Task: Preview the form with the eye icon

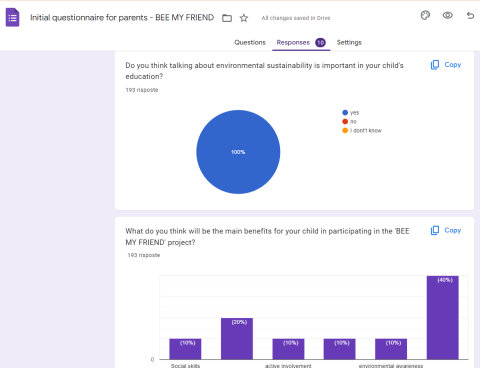Action: (x=447, y=15)
